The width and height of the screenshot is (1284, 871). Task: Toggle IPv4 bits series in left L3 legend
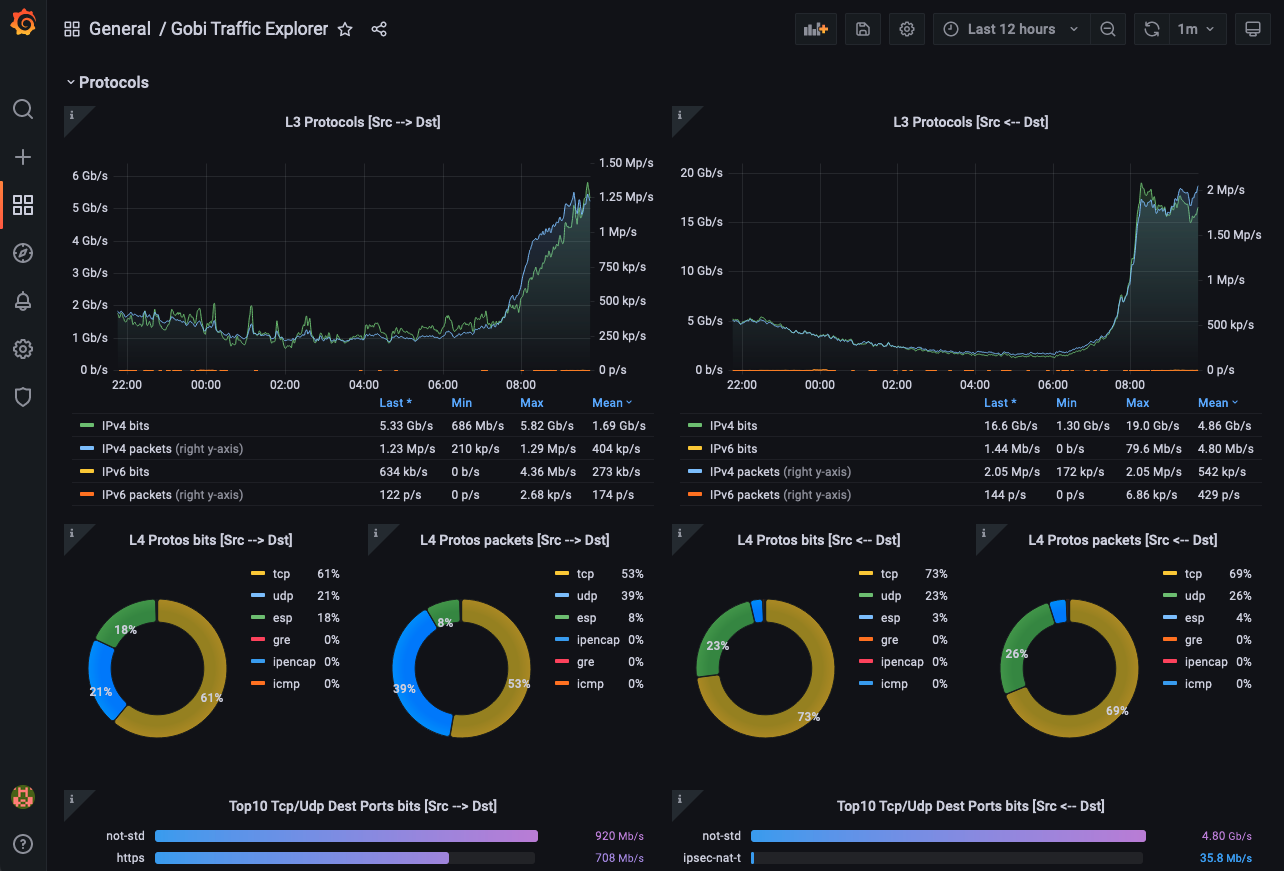(x=125, y=426)
